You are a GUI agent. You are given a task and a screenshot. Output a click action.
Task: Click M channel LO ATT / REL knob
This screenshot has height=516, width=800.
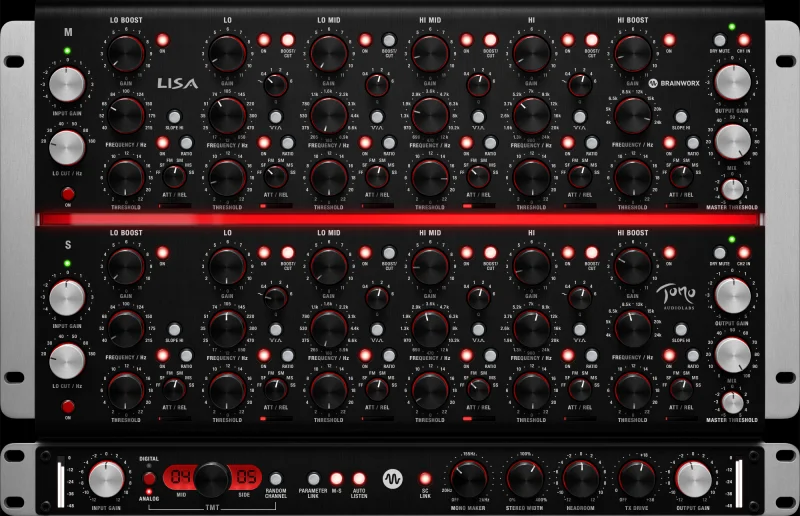(x=276, y=177)
